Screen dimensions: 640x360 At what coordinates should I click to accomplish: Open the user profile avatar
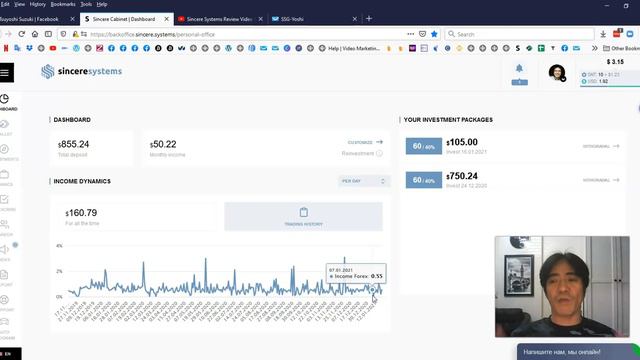coord(557,73)
